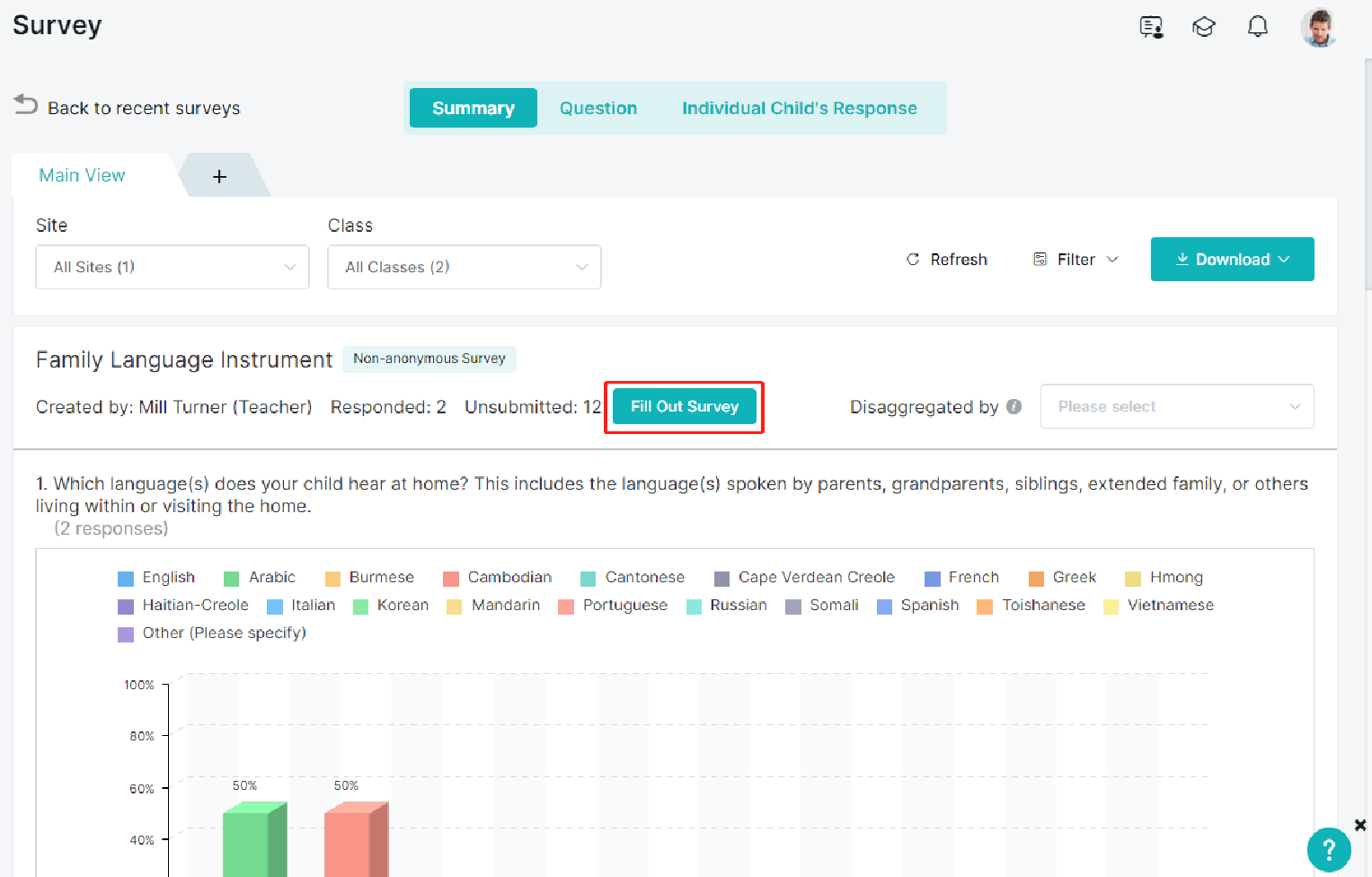The width and height of the screenshot is (1372, 877).
Task: Click the Non-anonymous Survey tag
Action: [x=429, y=359]
